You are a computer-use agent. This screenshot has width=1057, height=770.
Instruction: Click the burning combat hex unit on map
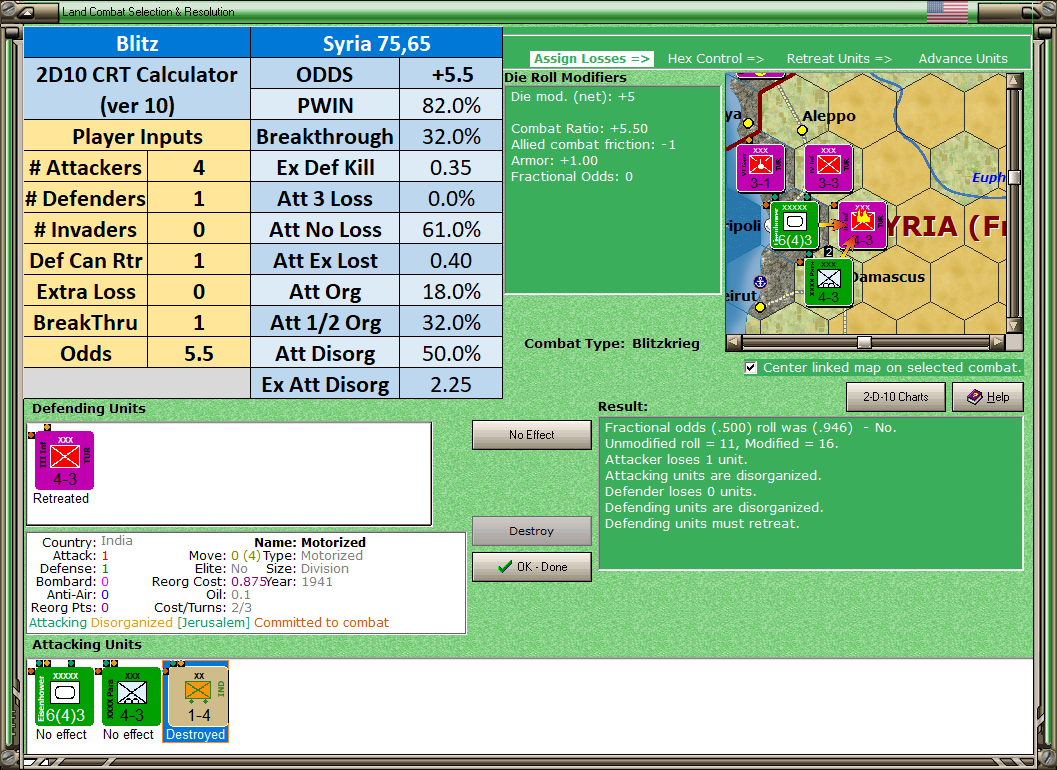pyautogui.click(x=863, y=225)
